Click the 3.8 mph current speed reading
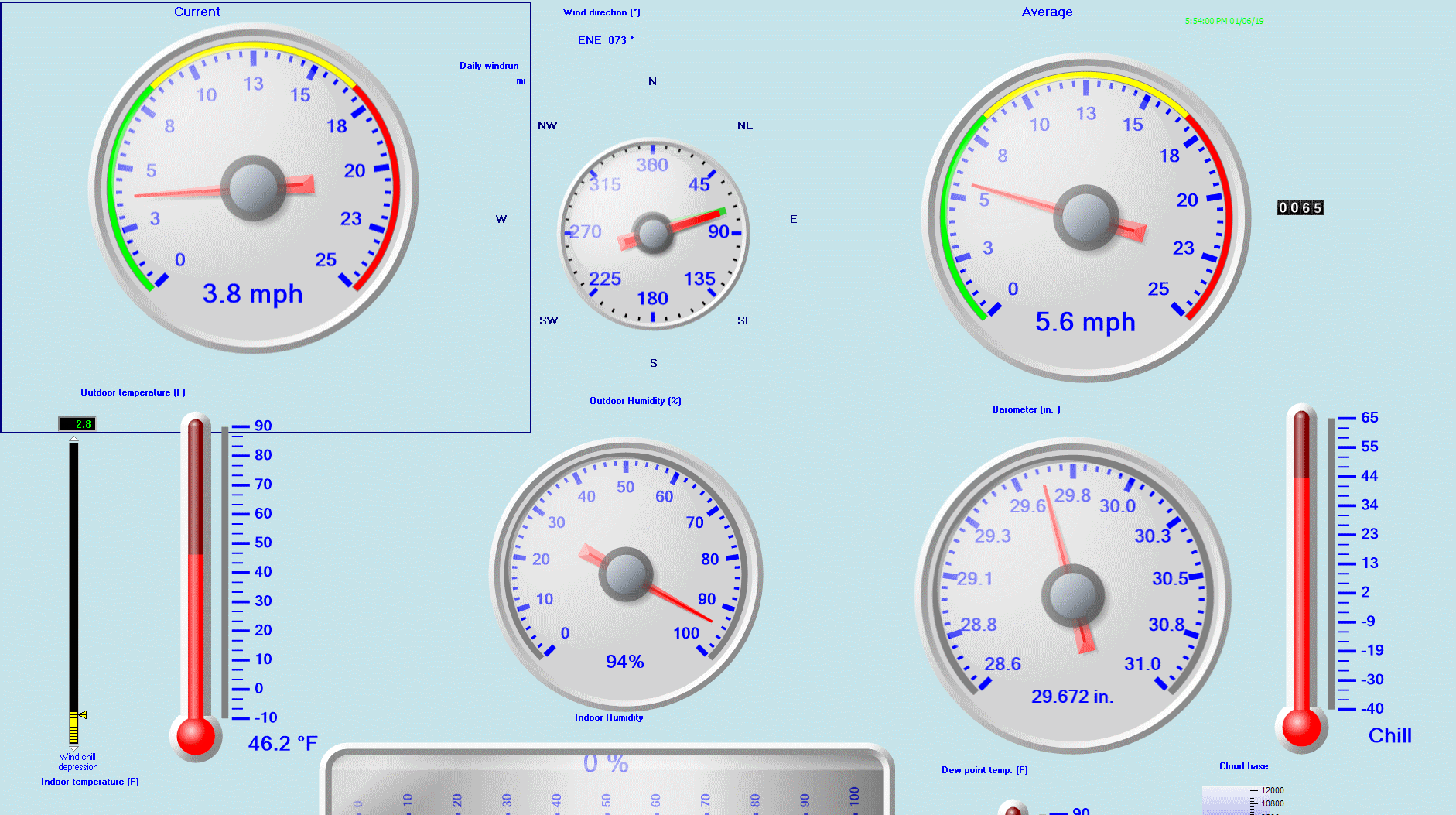 pyautogui.click(x=252, y=294)
